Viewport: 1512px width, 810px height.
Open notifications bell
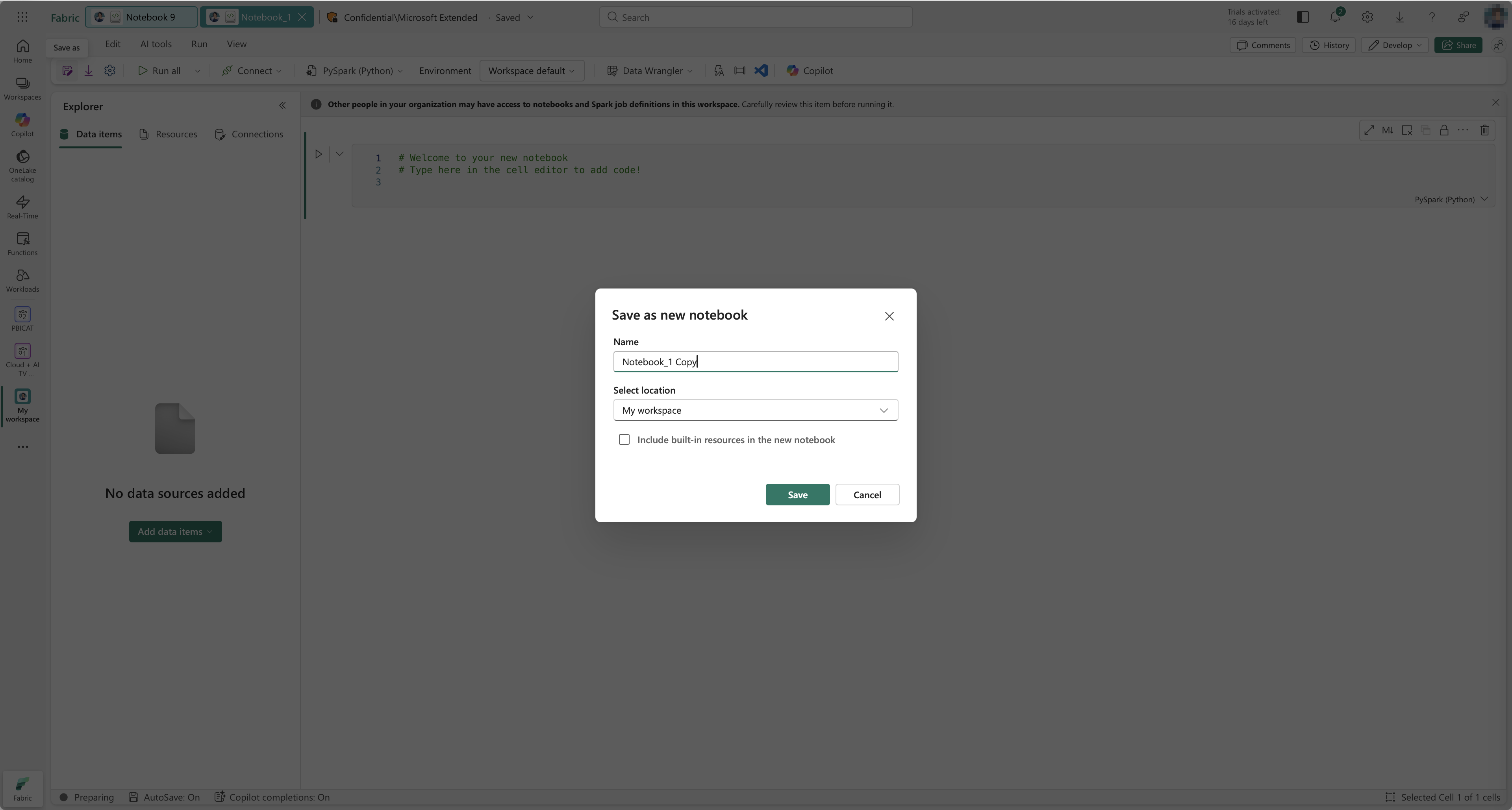[x=1335, y=17]
